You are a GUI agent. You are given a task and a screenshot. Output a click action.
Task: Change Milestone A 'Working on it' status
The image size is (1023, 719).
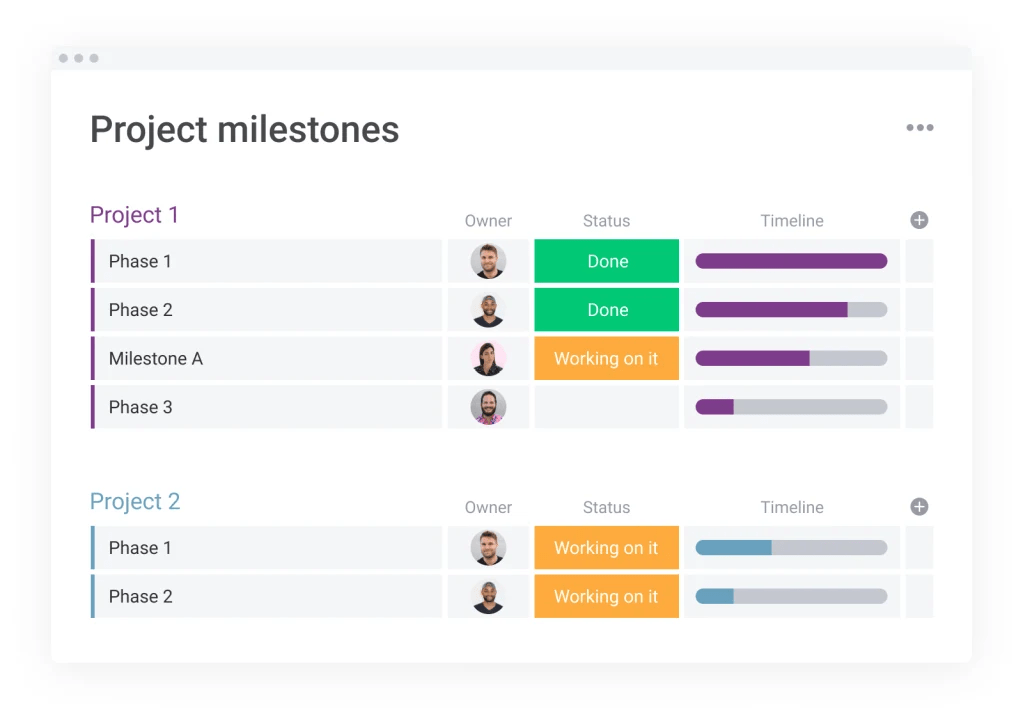[x=606, y=358]
